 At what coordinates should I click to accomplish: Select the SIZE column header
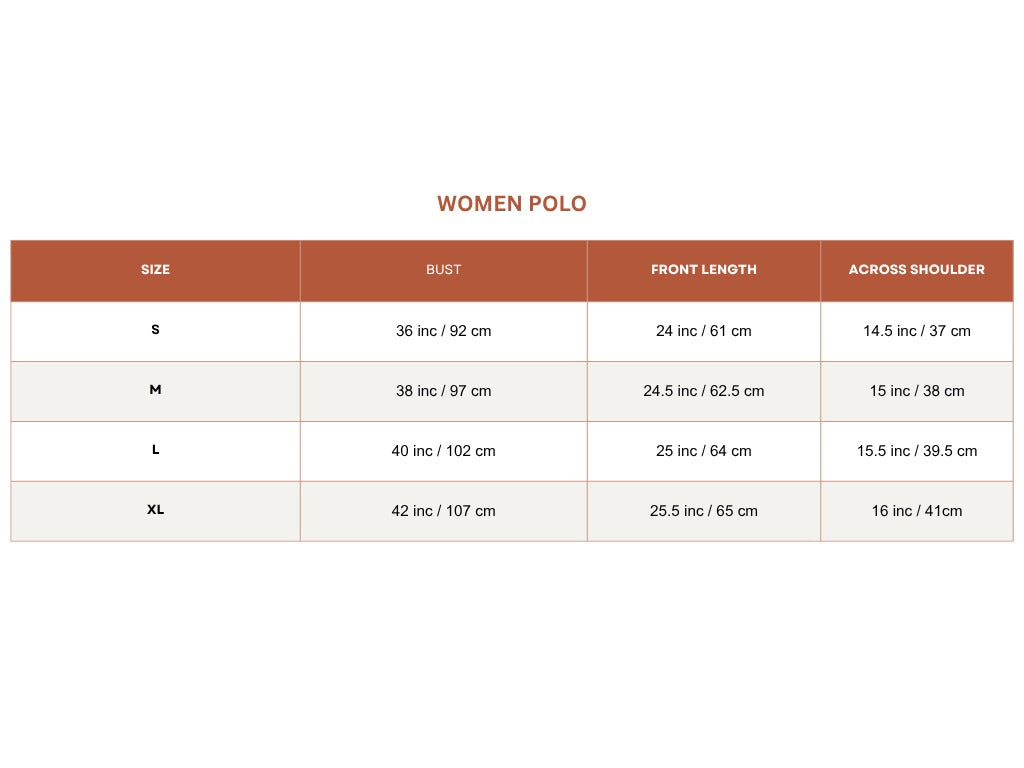[155, 270]
